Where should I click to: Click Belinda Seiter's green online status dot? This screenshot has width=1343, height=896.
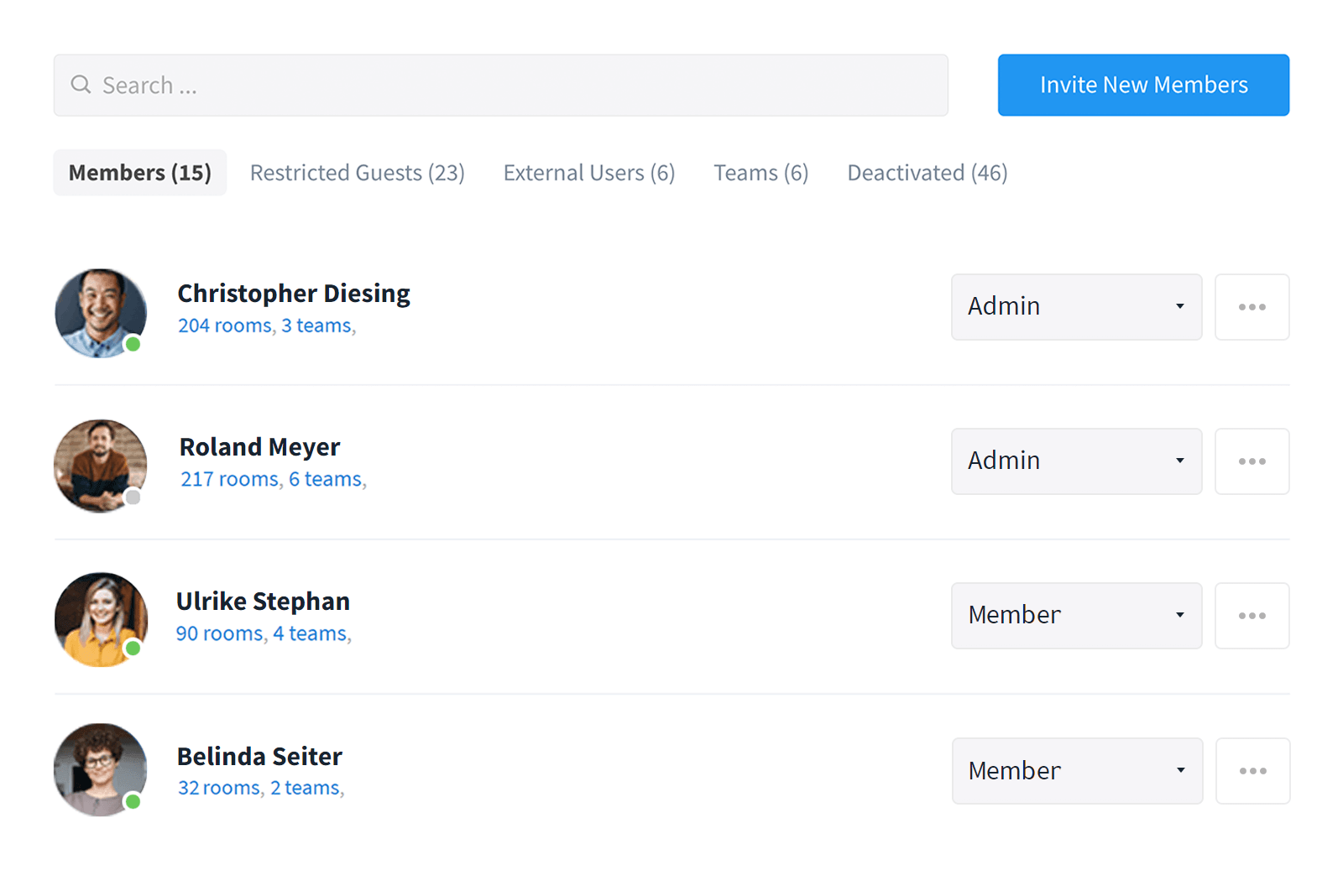(133, 802)
